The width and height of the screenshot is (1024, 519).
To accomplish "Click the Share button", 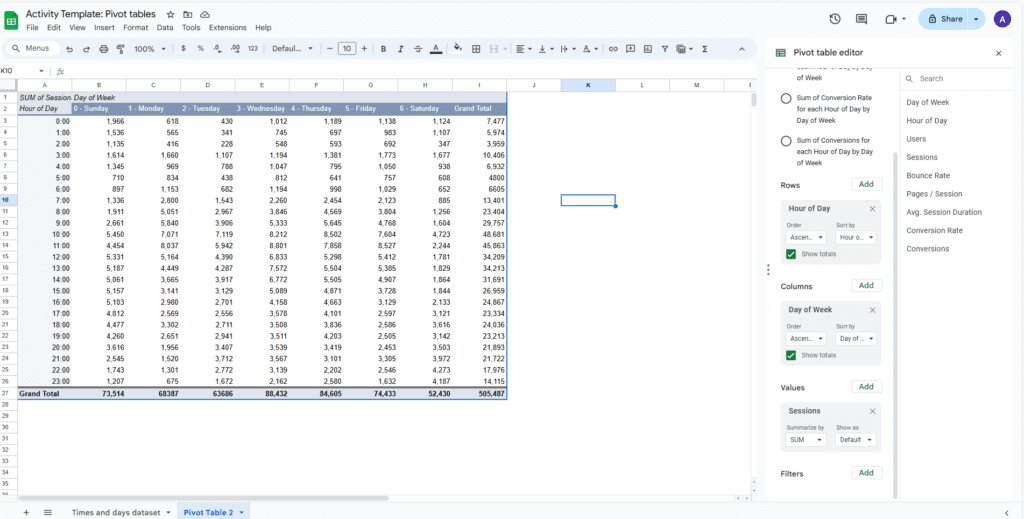I will click(944, 19).
